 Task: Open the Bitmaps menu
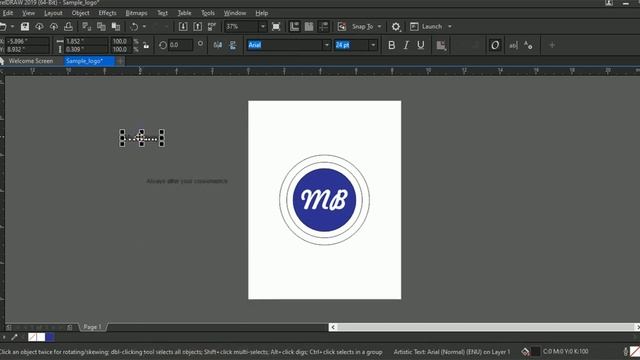pyautogui.click(x=136, y=13)
